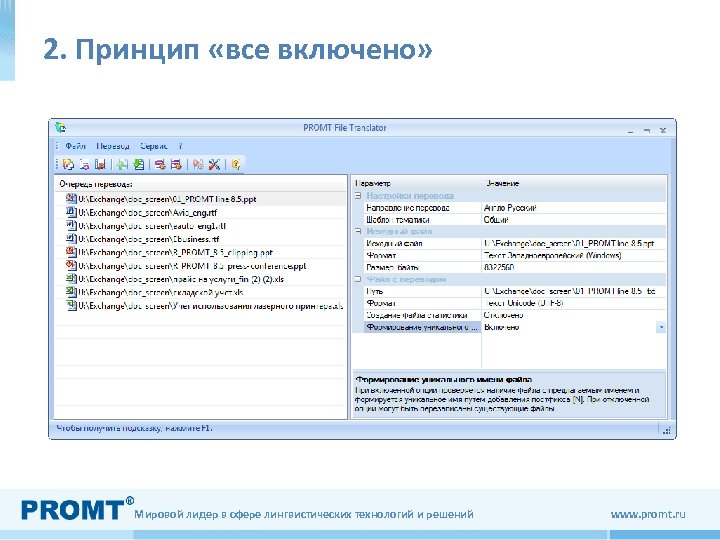The image size is (720, 540).
Task: Click the PROMT logo in the footer
Action: tap(77, 509)
